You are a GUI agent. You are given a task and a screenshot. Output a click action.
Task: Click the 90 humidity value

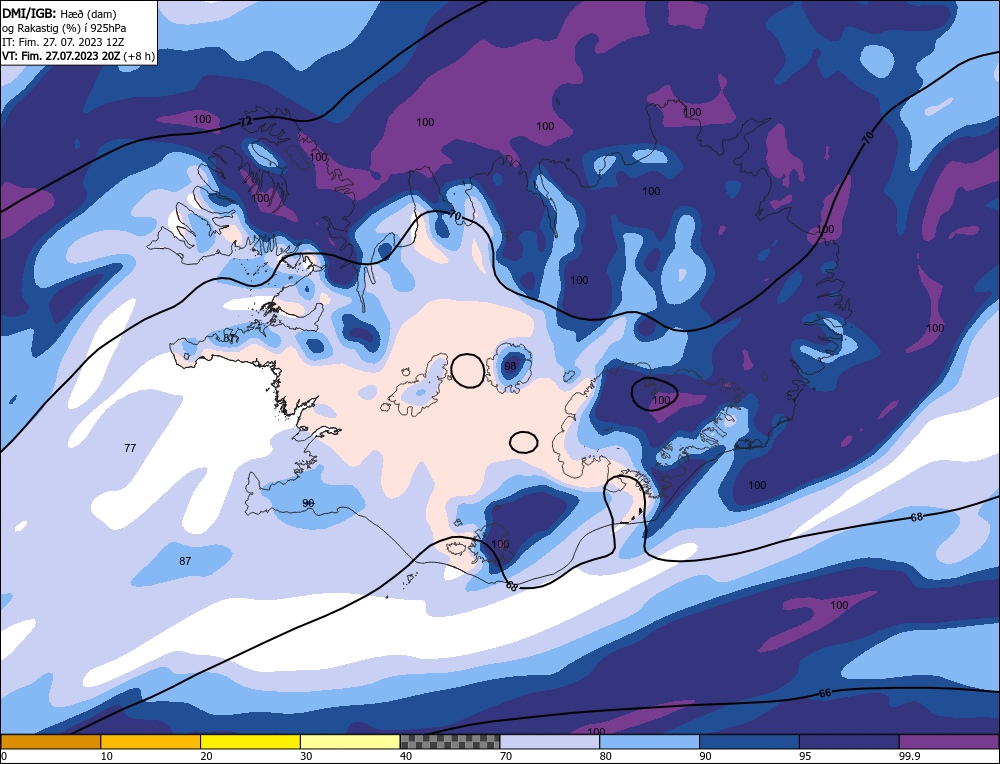click(x=308, y=503)
